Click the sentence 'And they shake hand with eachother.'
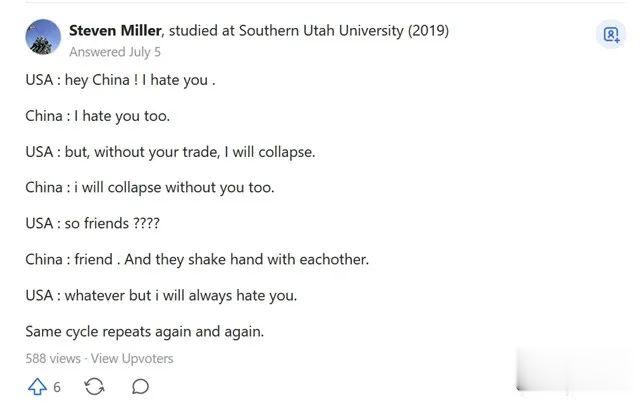Screen dimensions: 640x409 tap(247, 259)
